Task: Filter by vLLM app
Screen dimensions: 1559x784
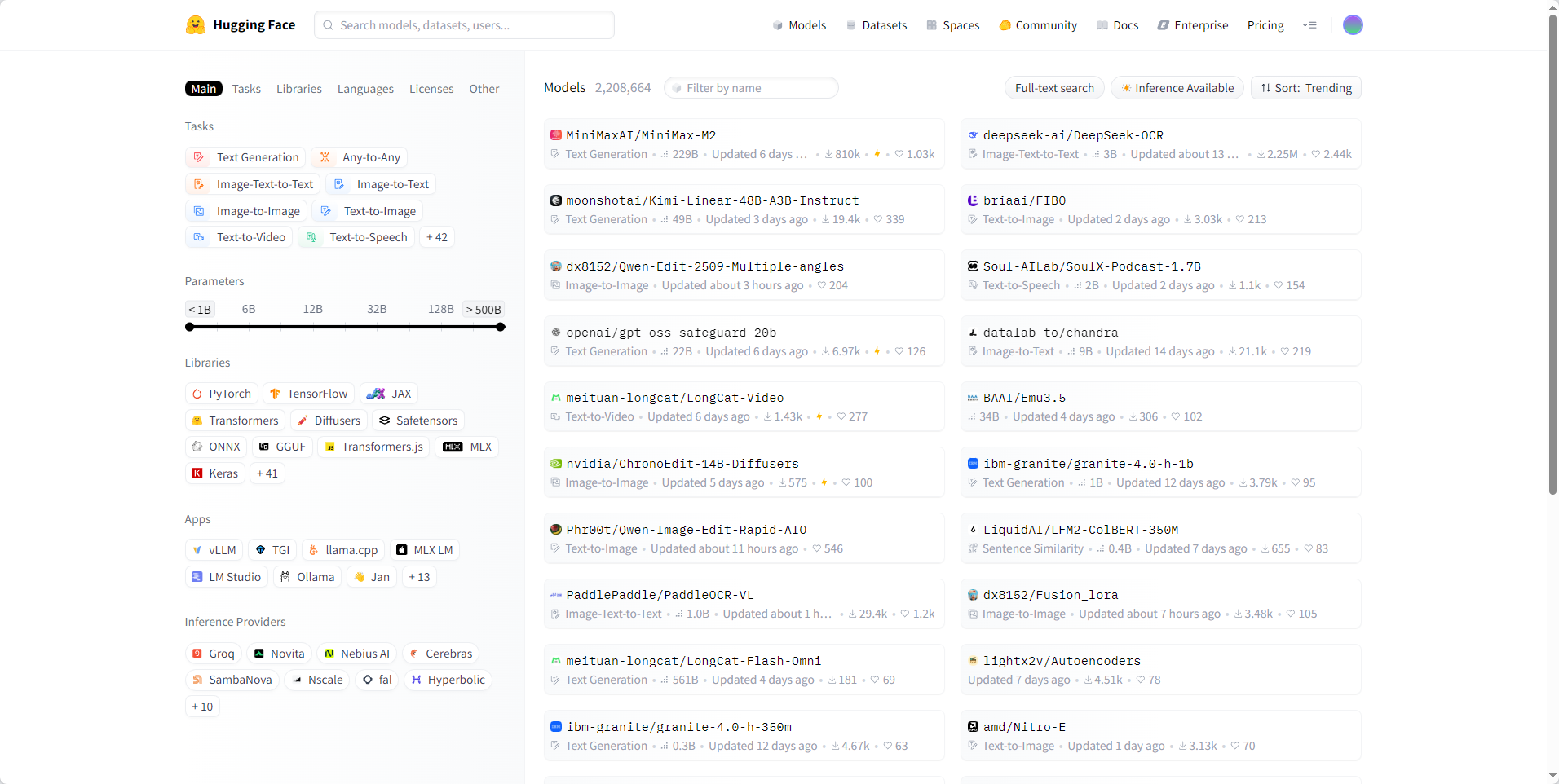Action: click(214, 550)
